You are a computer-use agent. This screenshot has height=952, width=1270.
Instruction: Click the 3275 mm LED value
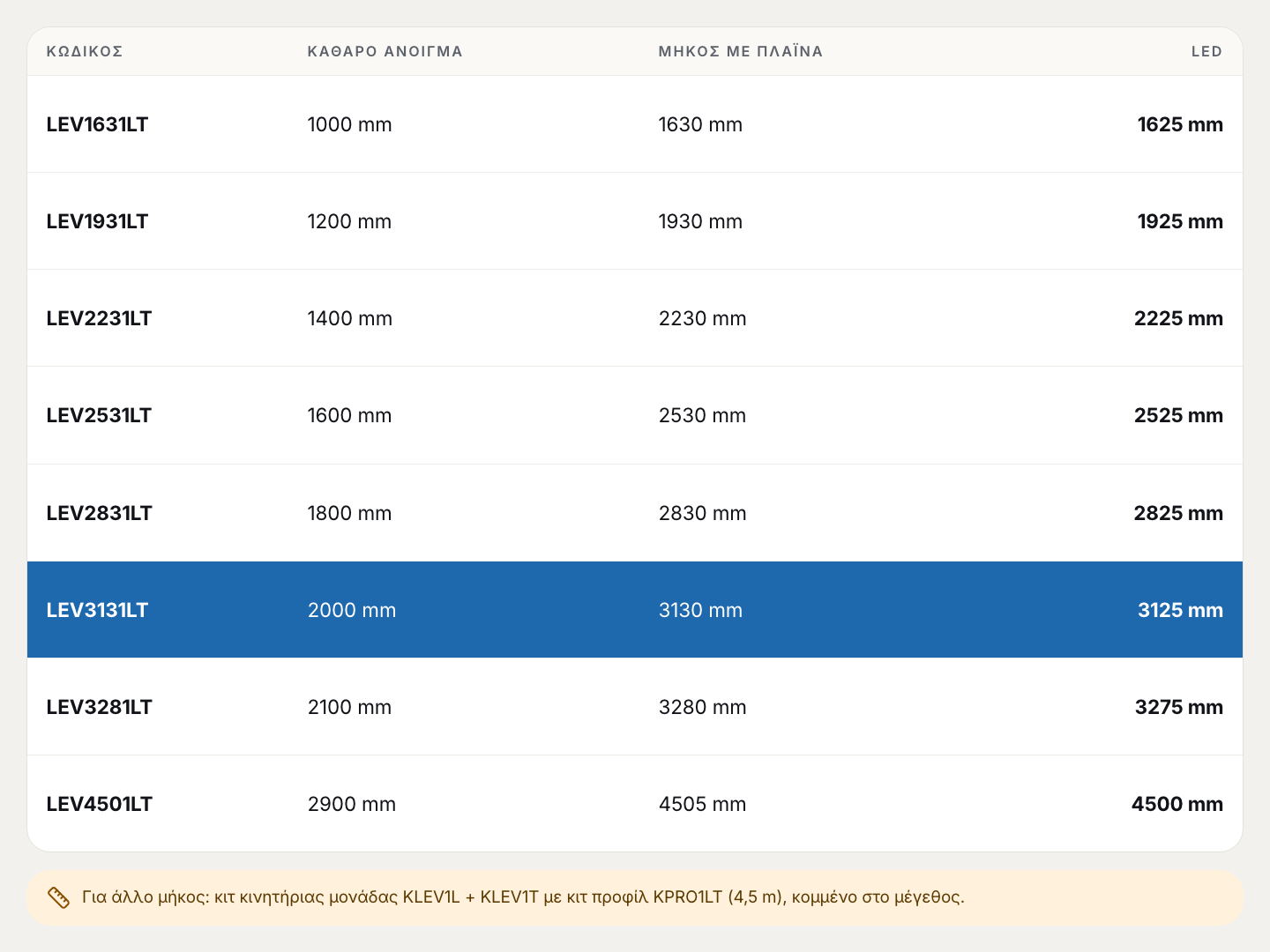click(1179, 707)
